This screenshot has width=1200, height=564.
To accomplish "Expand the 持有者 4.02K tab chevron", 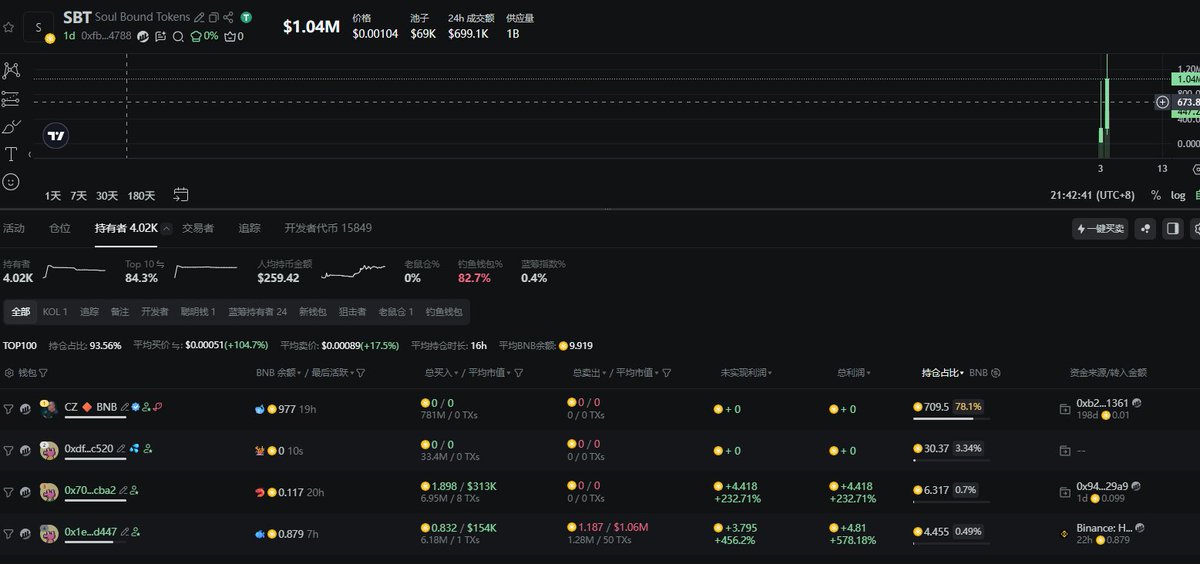I will (x=166, y=229).
